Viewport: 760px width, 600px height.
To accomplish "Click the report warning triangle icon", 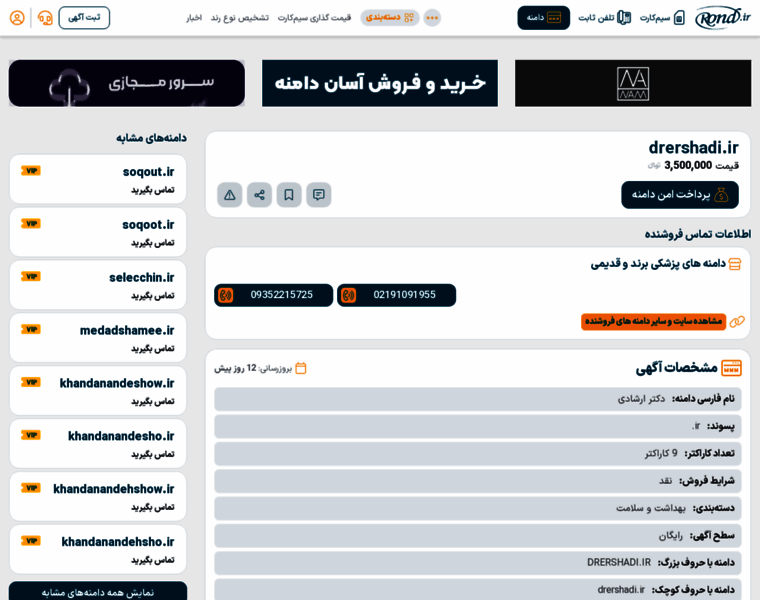I will click(230, 195).
